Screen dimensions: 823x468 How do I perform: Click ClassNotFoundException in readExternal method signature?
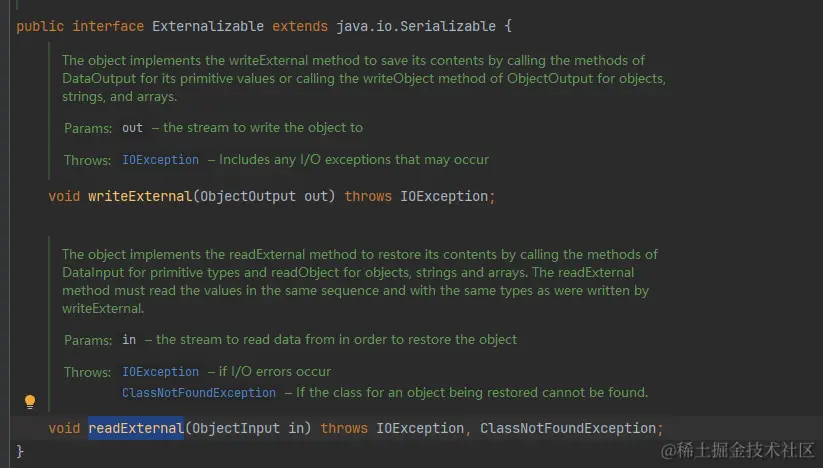(x=567, y=428)
